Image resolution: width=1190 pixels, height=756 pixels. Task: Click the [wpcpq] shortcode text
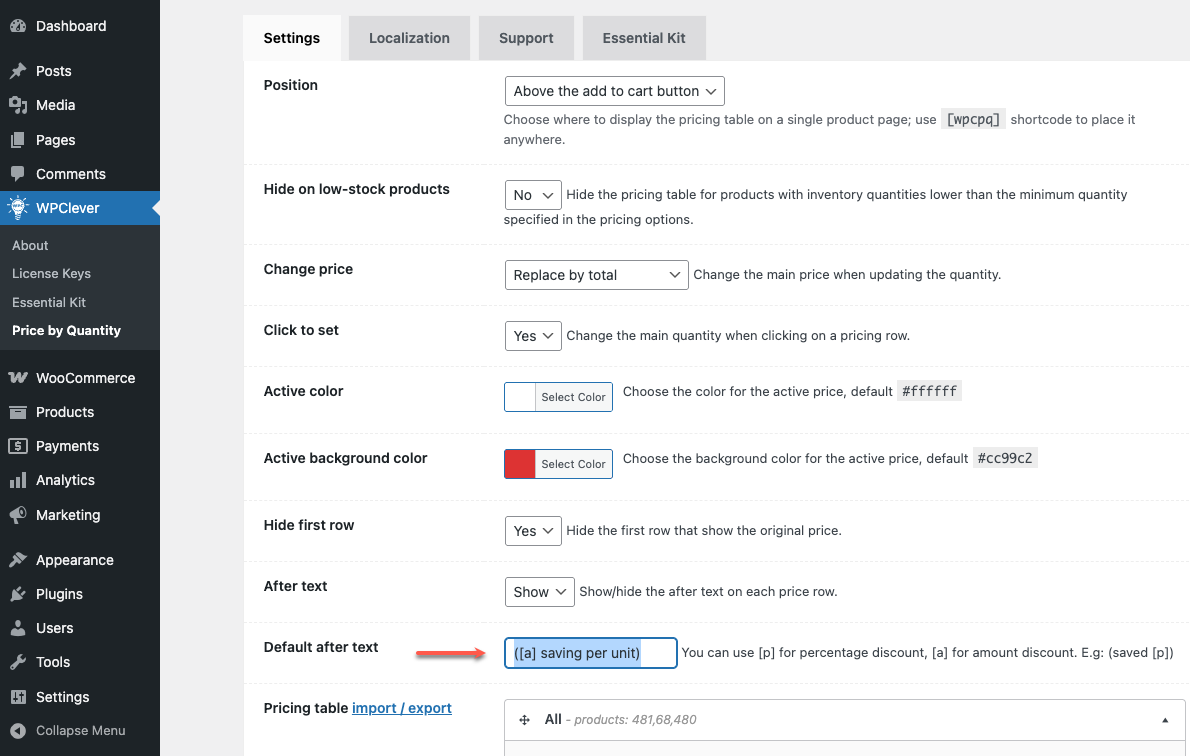pyautogui.click(x=973, y=119)
